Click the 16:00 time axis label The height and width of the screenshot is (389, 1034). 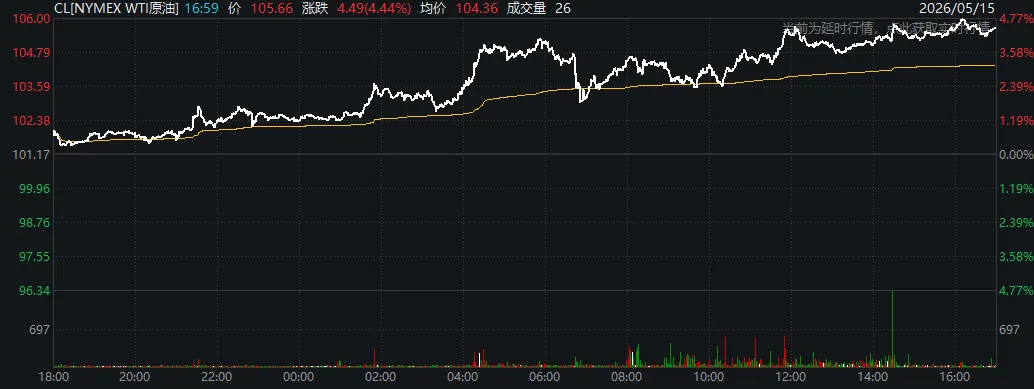tap(954, 377)
